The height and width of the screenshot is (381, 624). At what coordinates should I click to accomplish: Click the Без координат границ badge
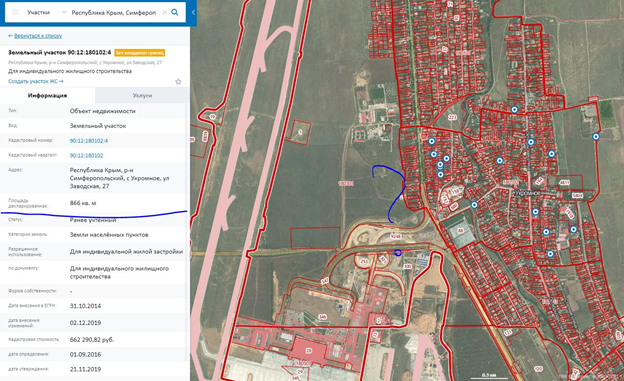click(139, 53)
